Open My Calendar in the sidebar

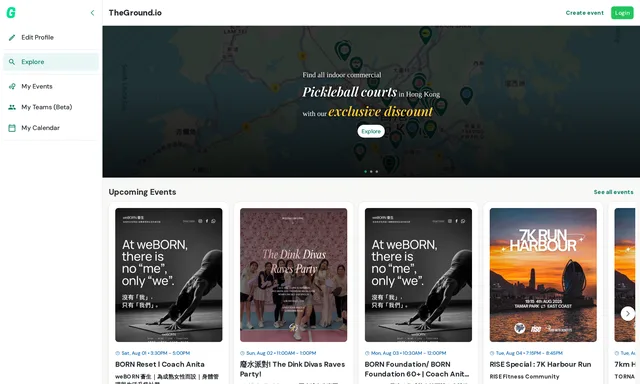(51, 128)
